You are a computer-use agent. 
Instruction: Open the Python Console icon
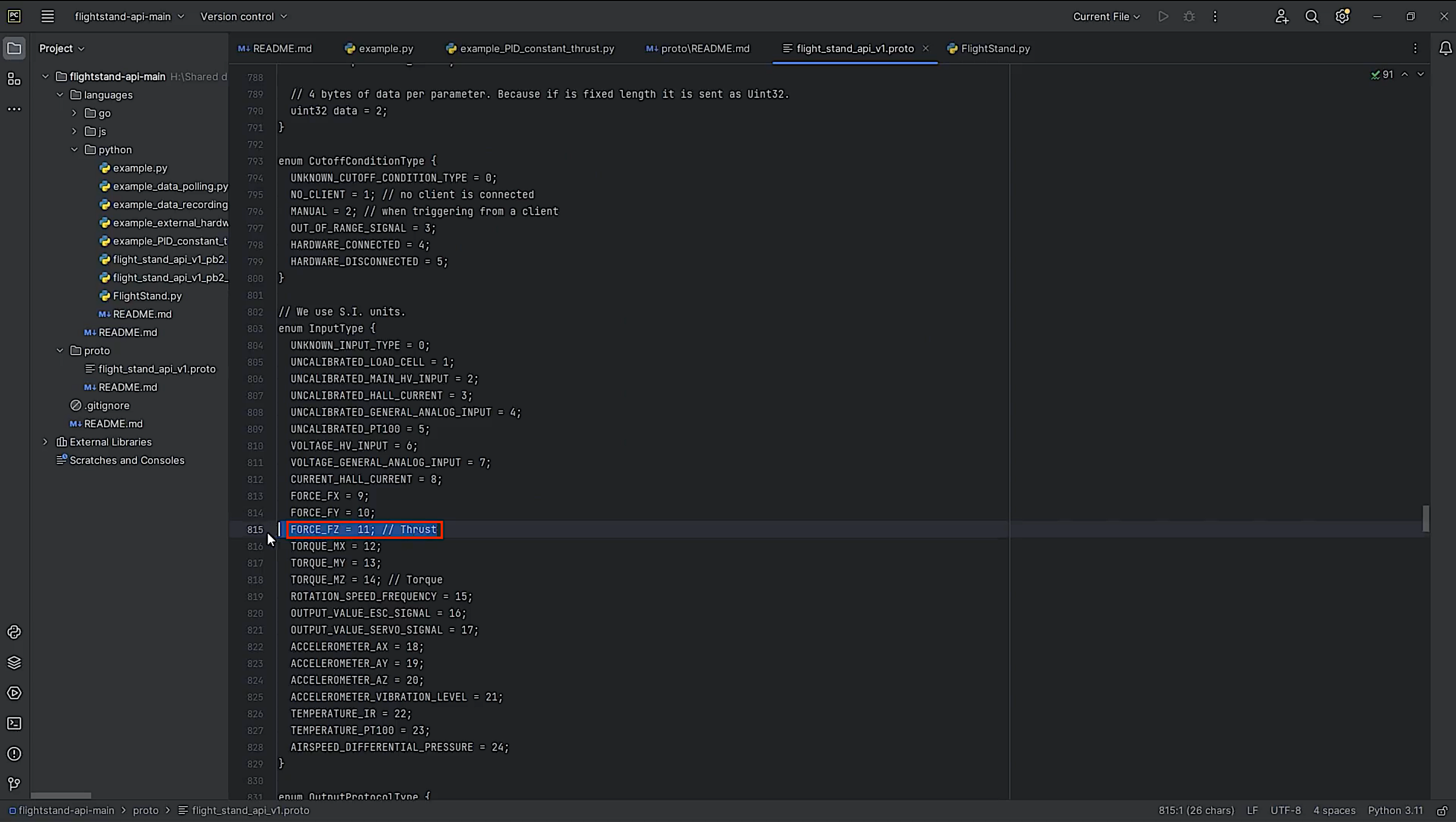tap(14, 632)
